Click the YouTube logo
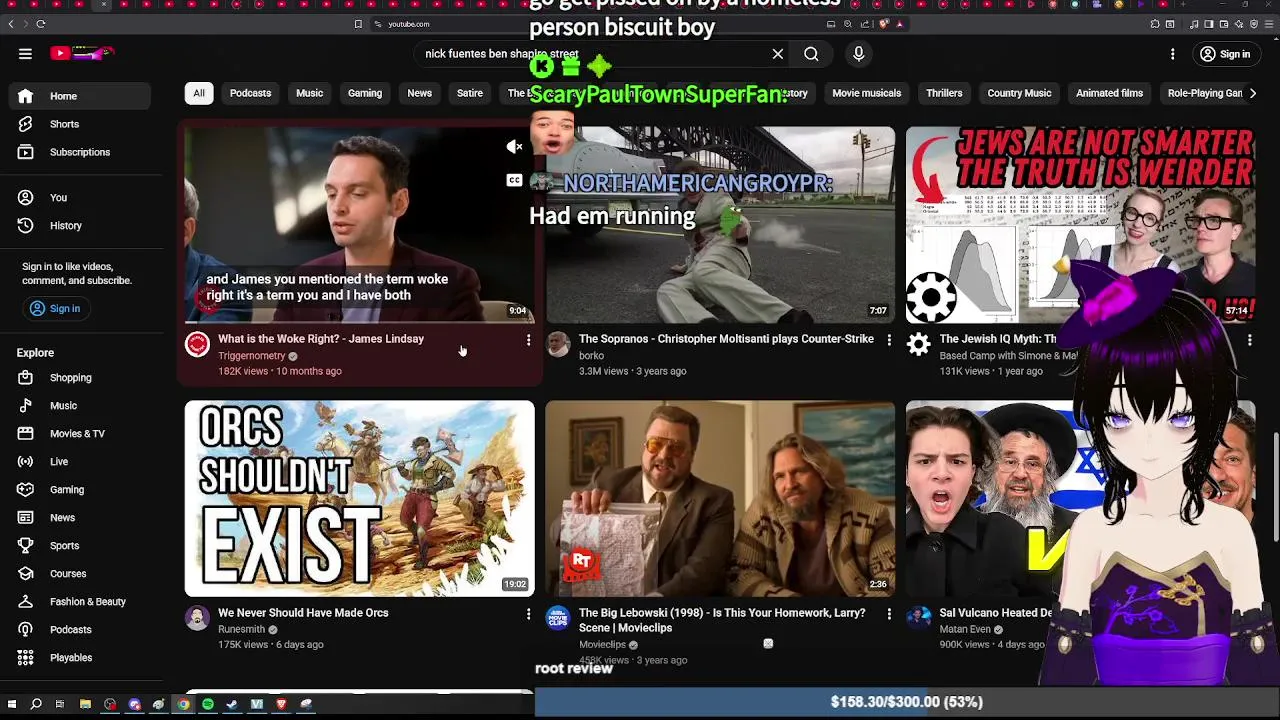The image size is (1280, 720). point(82,54)
